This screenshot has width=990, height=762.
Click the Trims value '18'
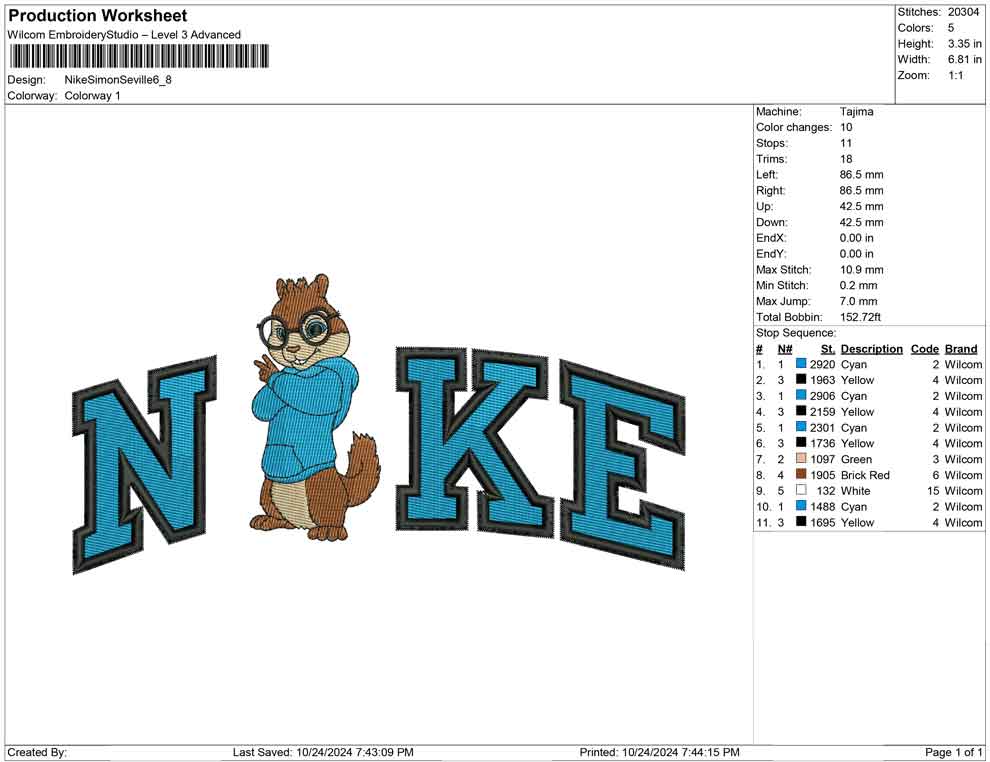(846, 159)
